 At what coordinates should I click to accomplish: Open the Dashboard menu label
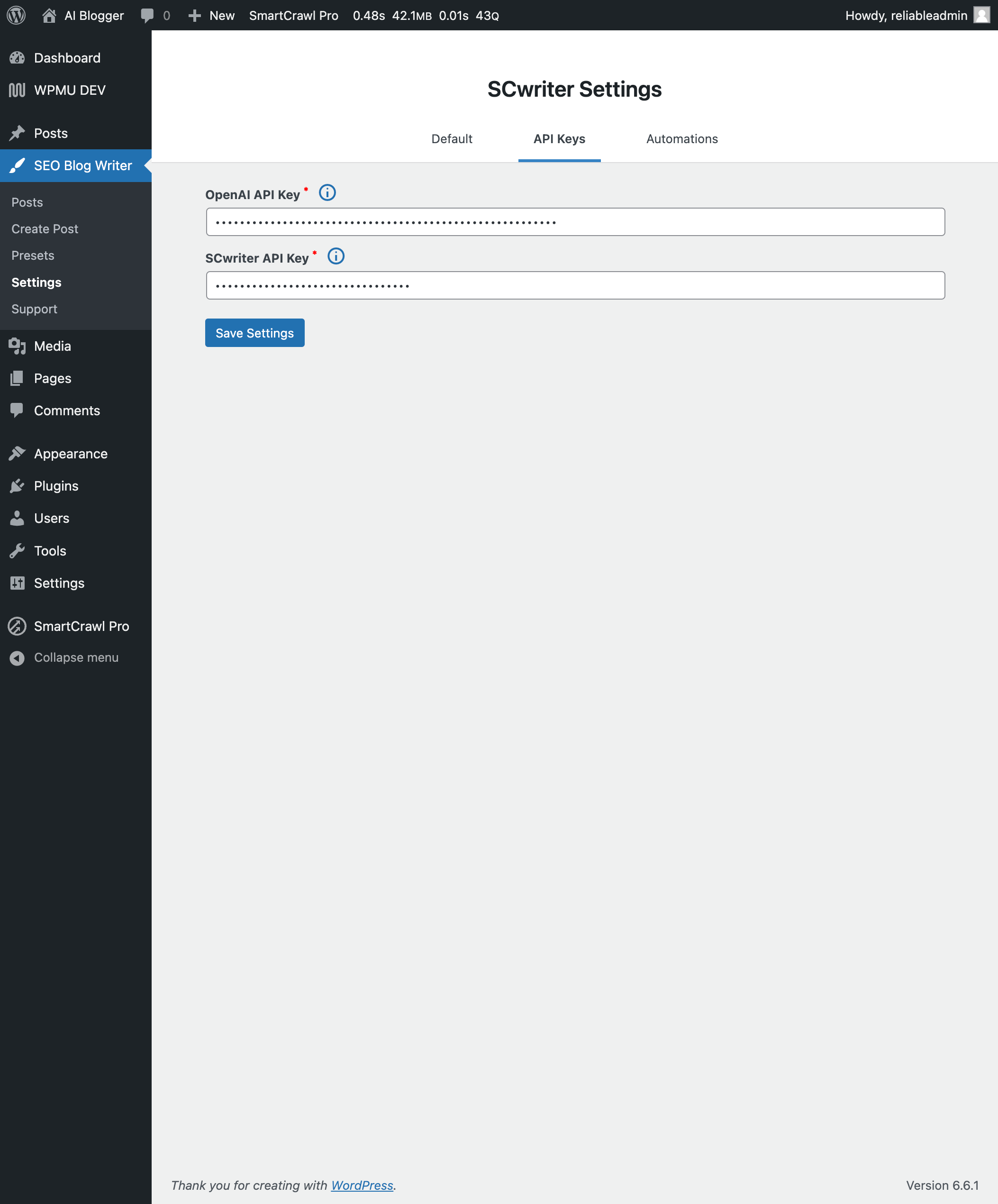point(67,58)
